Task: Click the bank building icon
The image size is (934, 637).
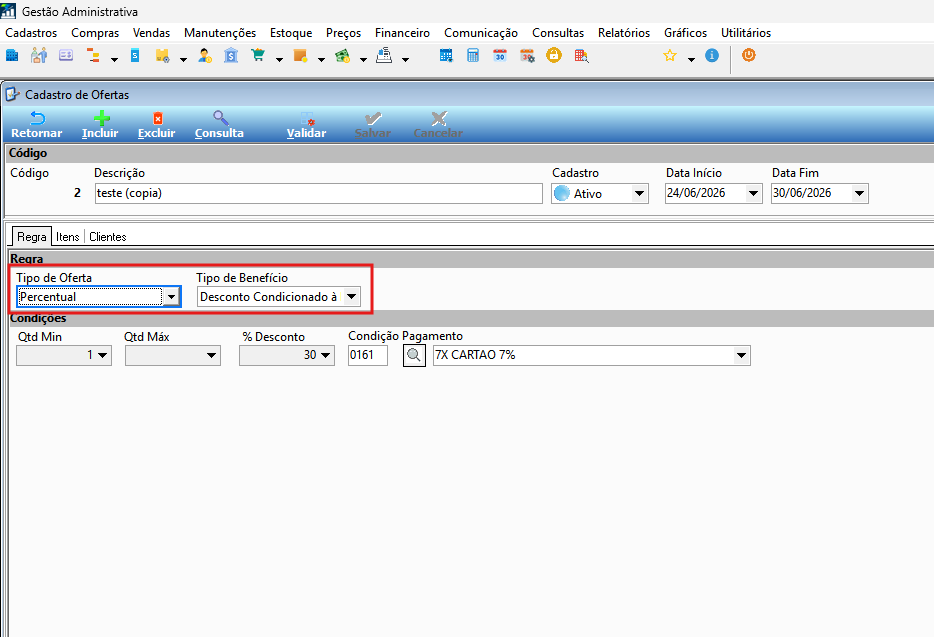Action: 231,56
